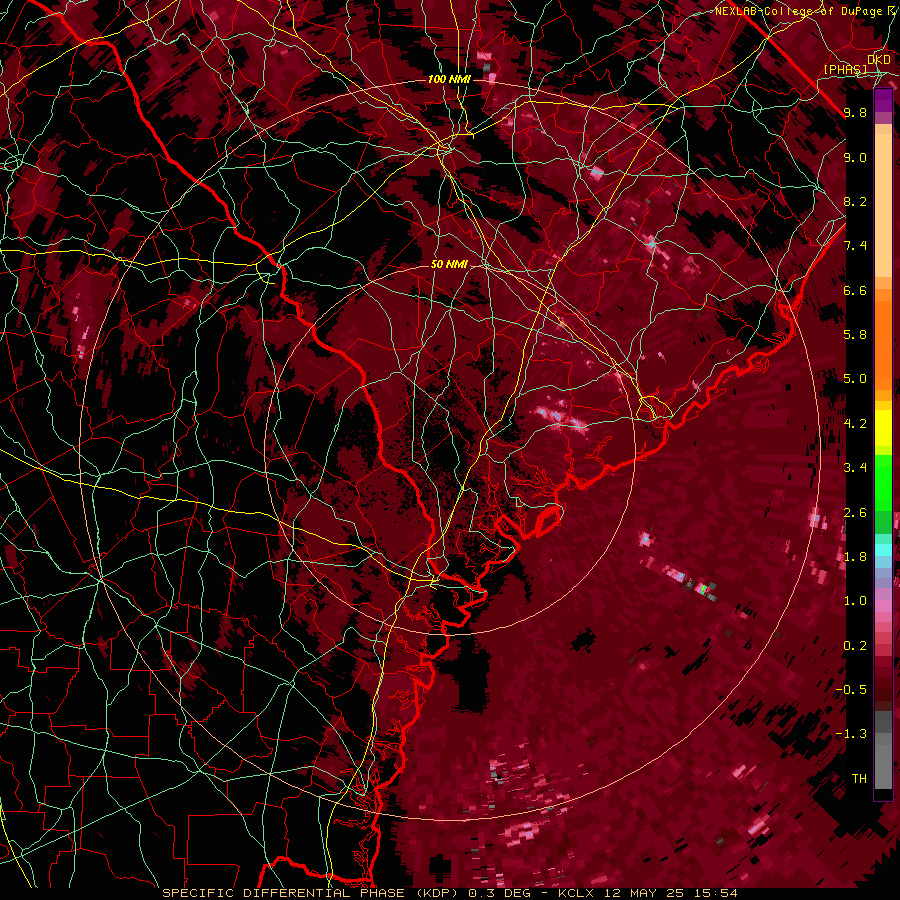This screenshot has height=900, width=900.
Task: Click the 3.4 scale label
Action: 855,468
